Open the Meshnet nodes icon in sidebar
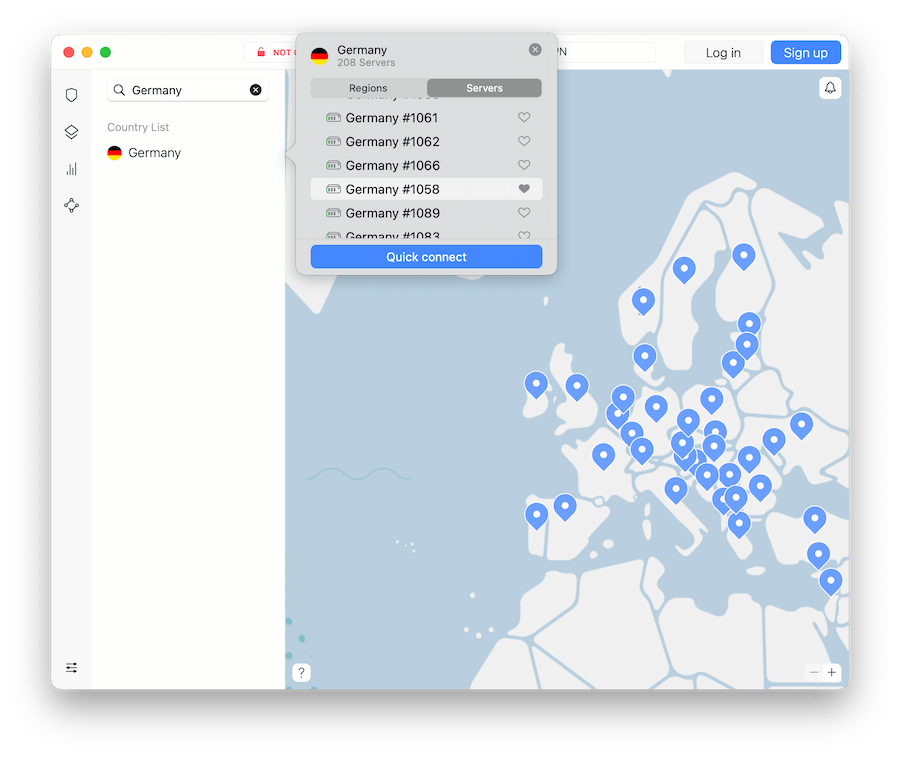900x757 pixels. [x=71, y=205]
